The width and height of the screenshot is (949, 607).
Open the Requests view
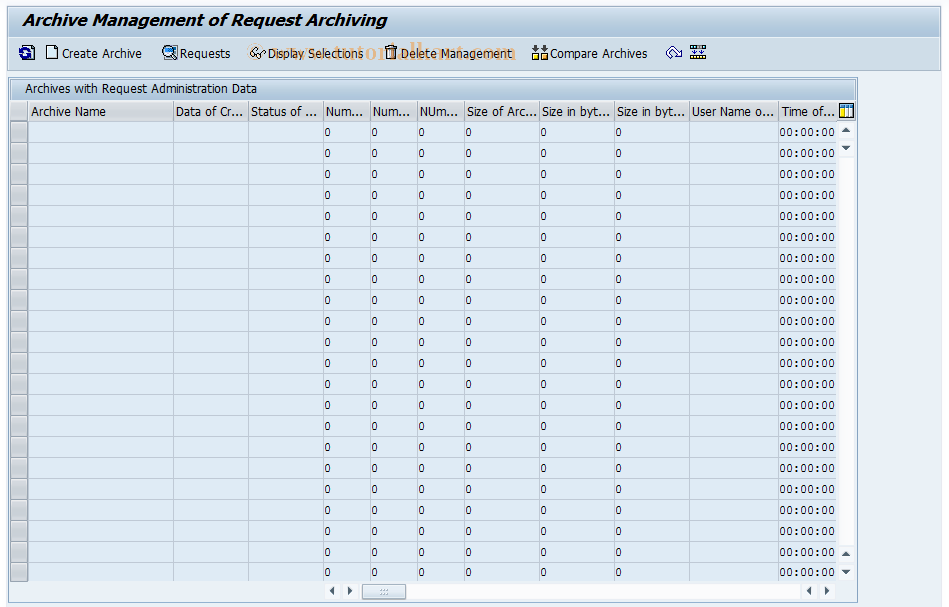pyautogui.click(x=196, y=53)
